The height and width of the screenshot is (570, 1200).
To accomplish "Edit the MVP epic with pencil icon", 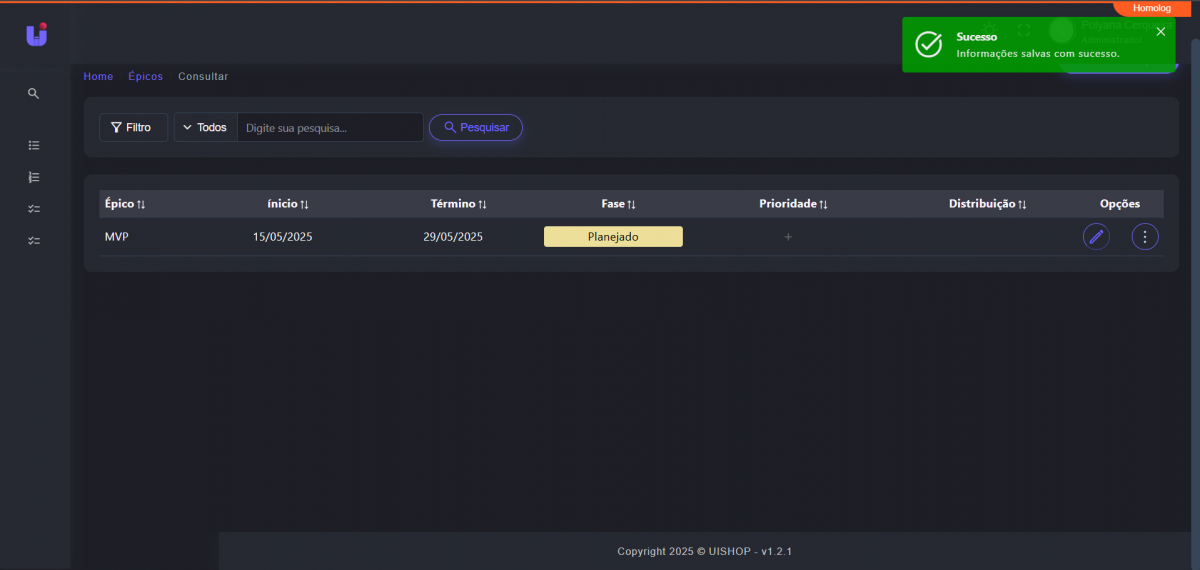I will pos(1096,237).
